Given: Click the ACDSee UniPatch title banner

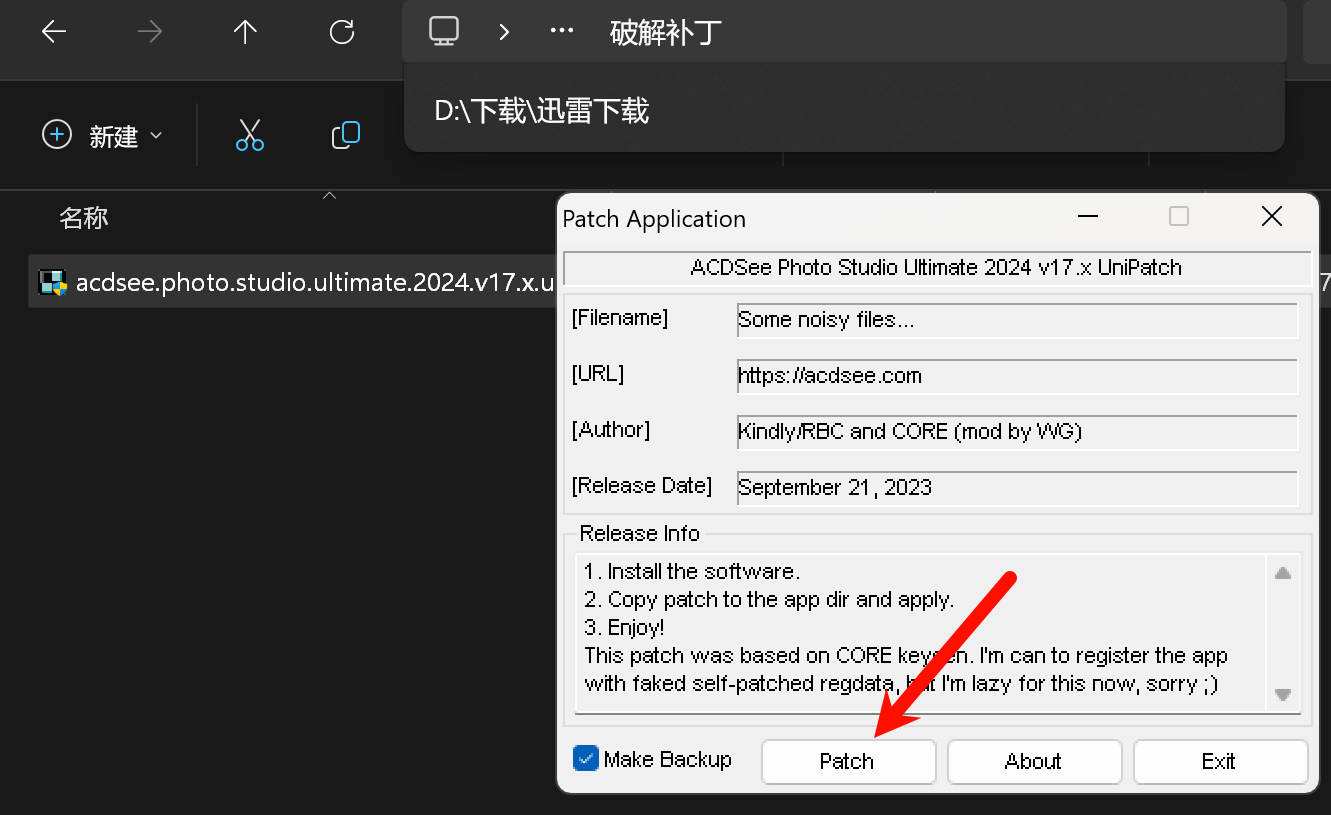Looking at the screenshot, I should (x=937, y=268).
